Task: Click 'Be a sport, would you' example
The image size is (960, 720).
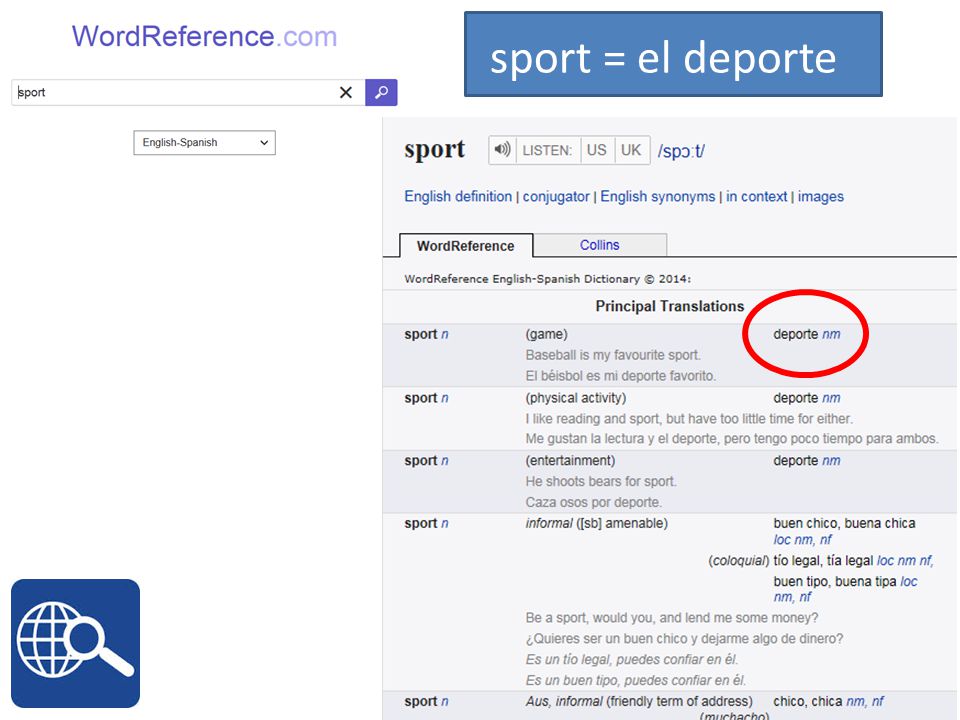Action: [672, 618]
